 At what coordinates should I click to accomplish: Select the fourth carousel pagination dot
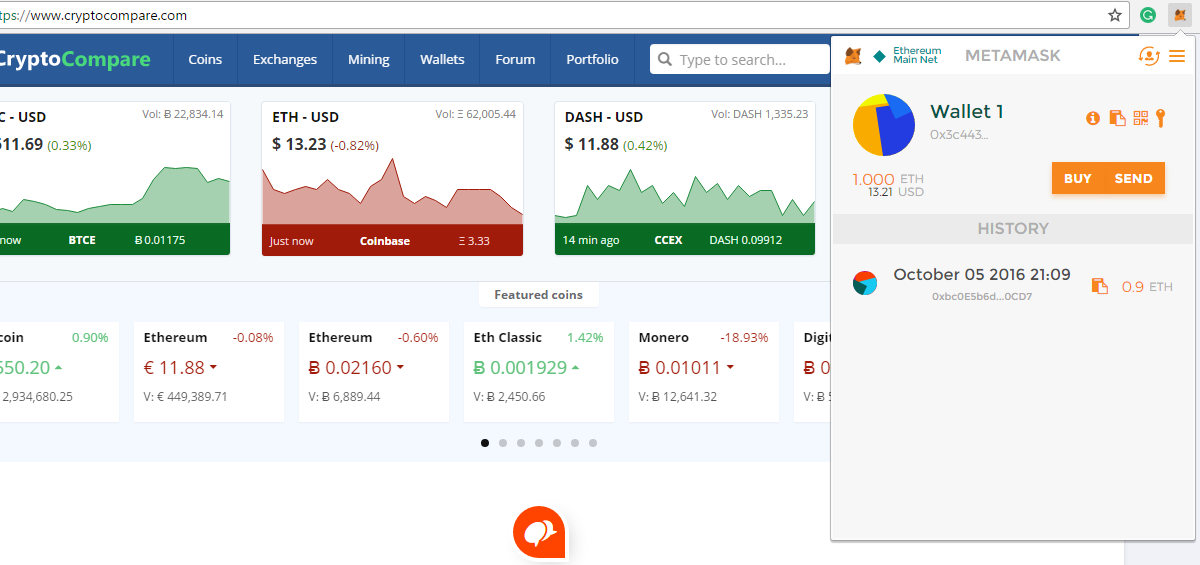point(539,443)
